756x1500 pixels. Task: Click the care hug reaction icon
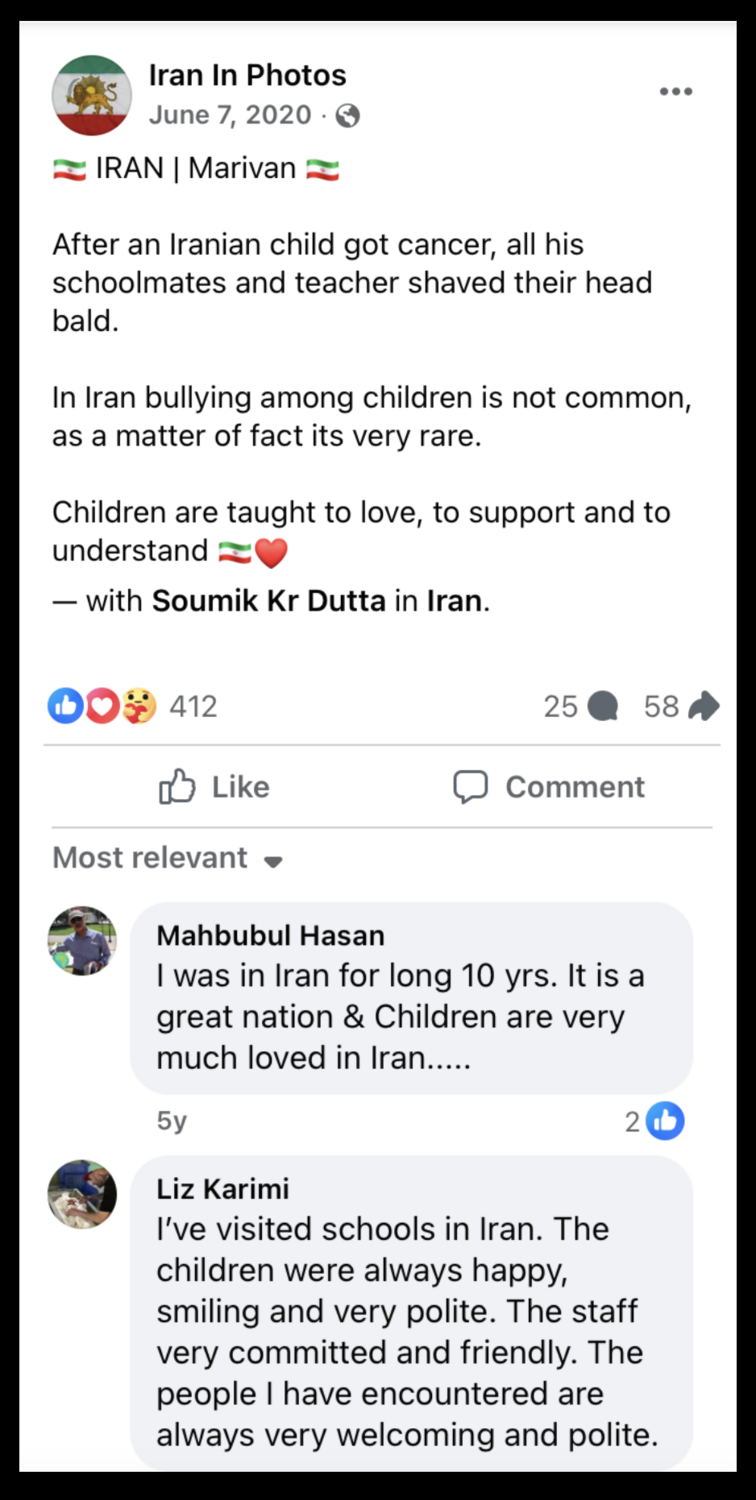139,707
